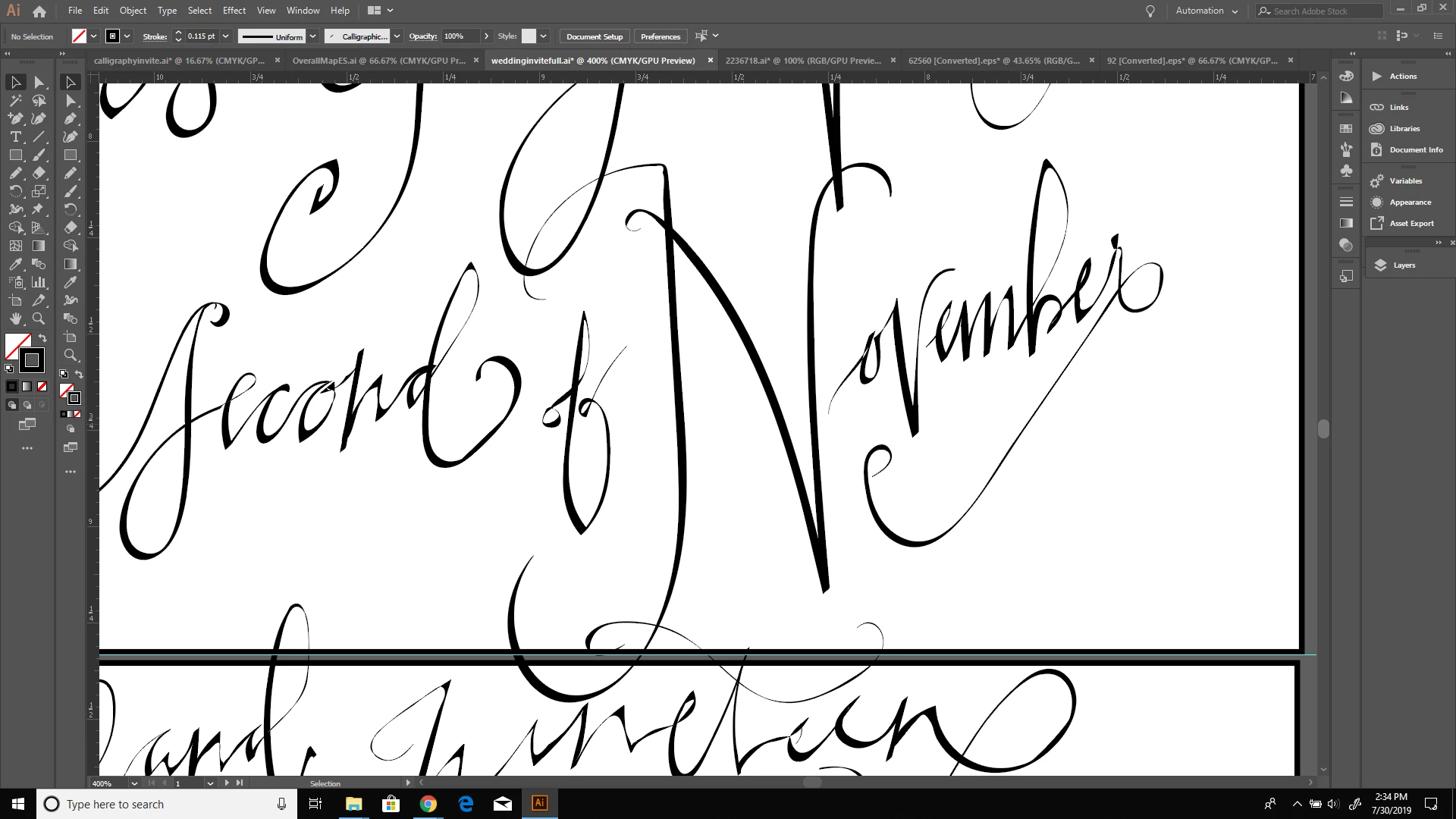Set paint mode to None
This screenshot has height=819, width=1456.
[x=42, y=387]
